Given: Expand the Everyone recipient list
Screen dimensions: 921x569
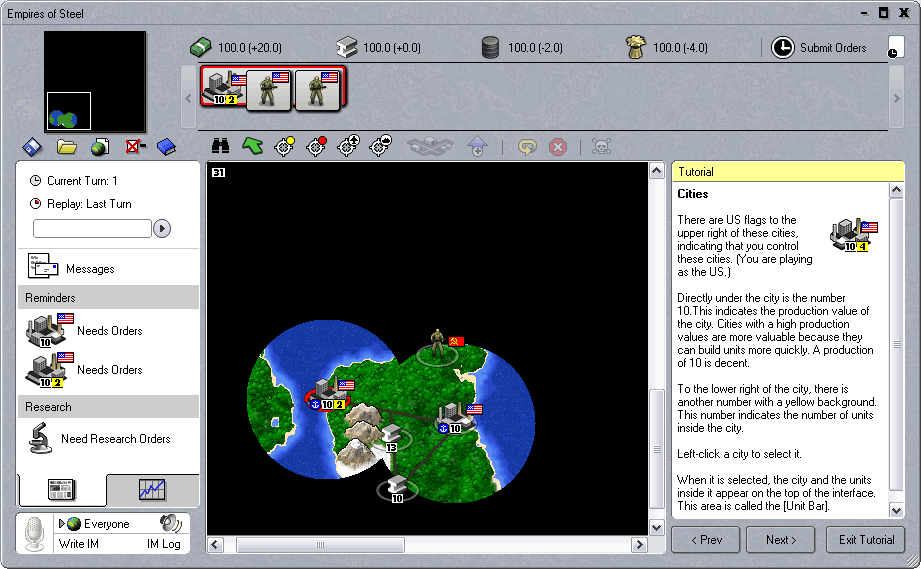Looking at the screenshot, I should [62, 524].
